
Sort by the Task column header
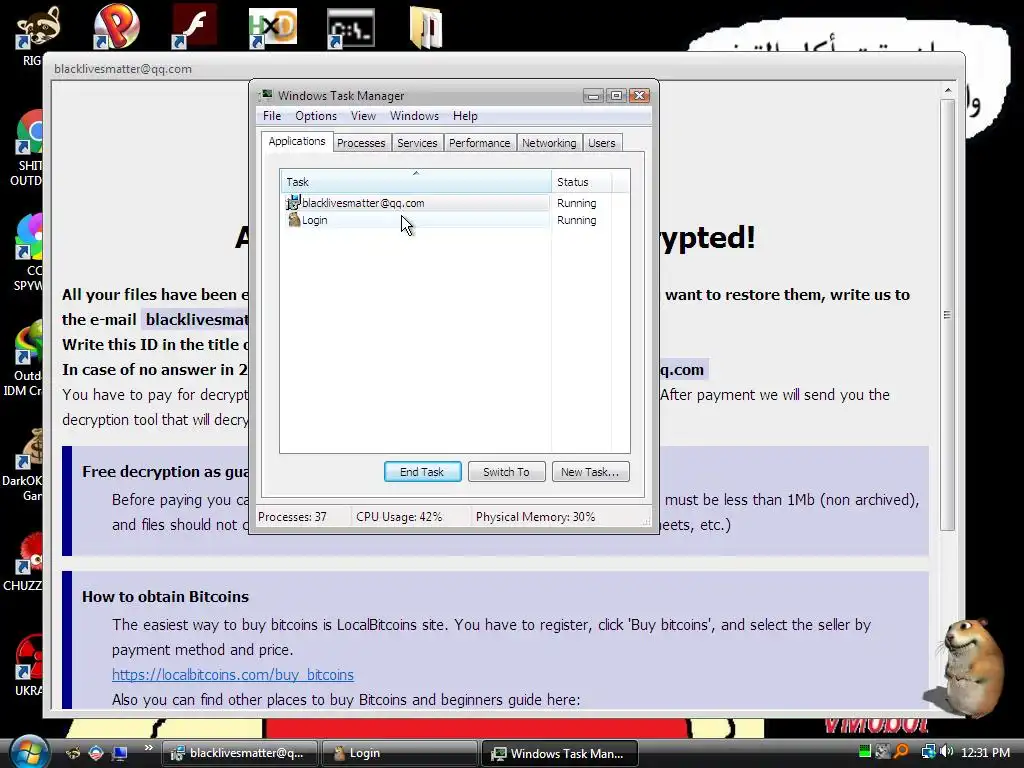415,182
